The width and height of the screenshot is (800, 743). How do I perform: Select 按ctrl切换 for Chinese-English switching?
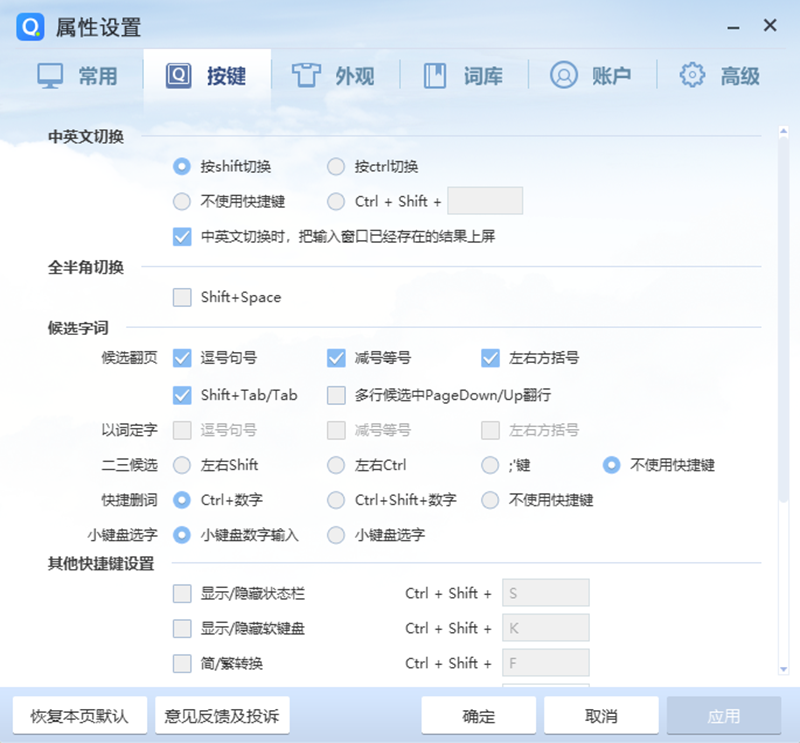coord(336,167)
